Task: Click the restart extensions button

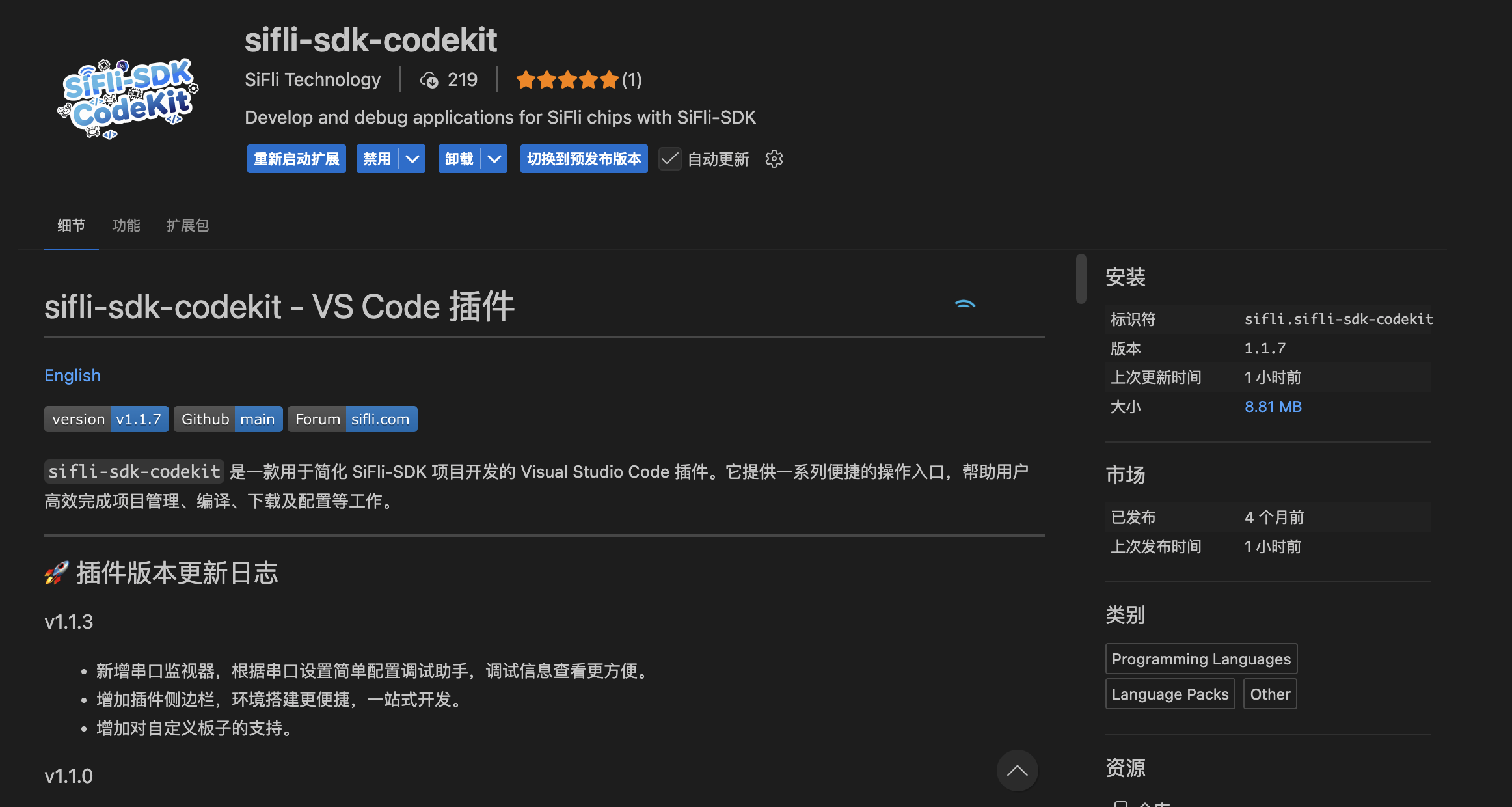Action: [296, 159]
